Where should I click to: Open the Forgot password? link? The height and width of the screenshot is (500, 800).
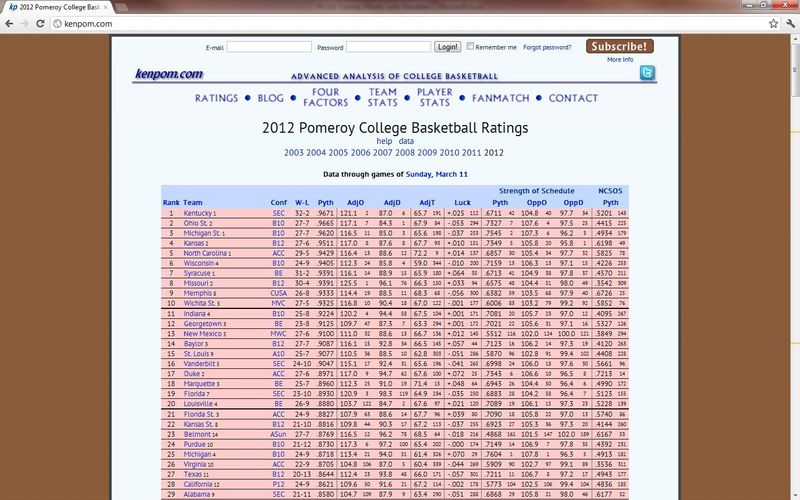coord(547,47)
